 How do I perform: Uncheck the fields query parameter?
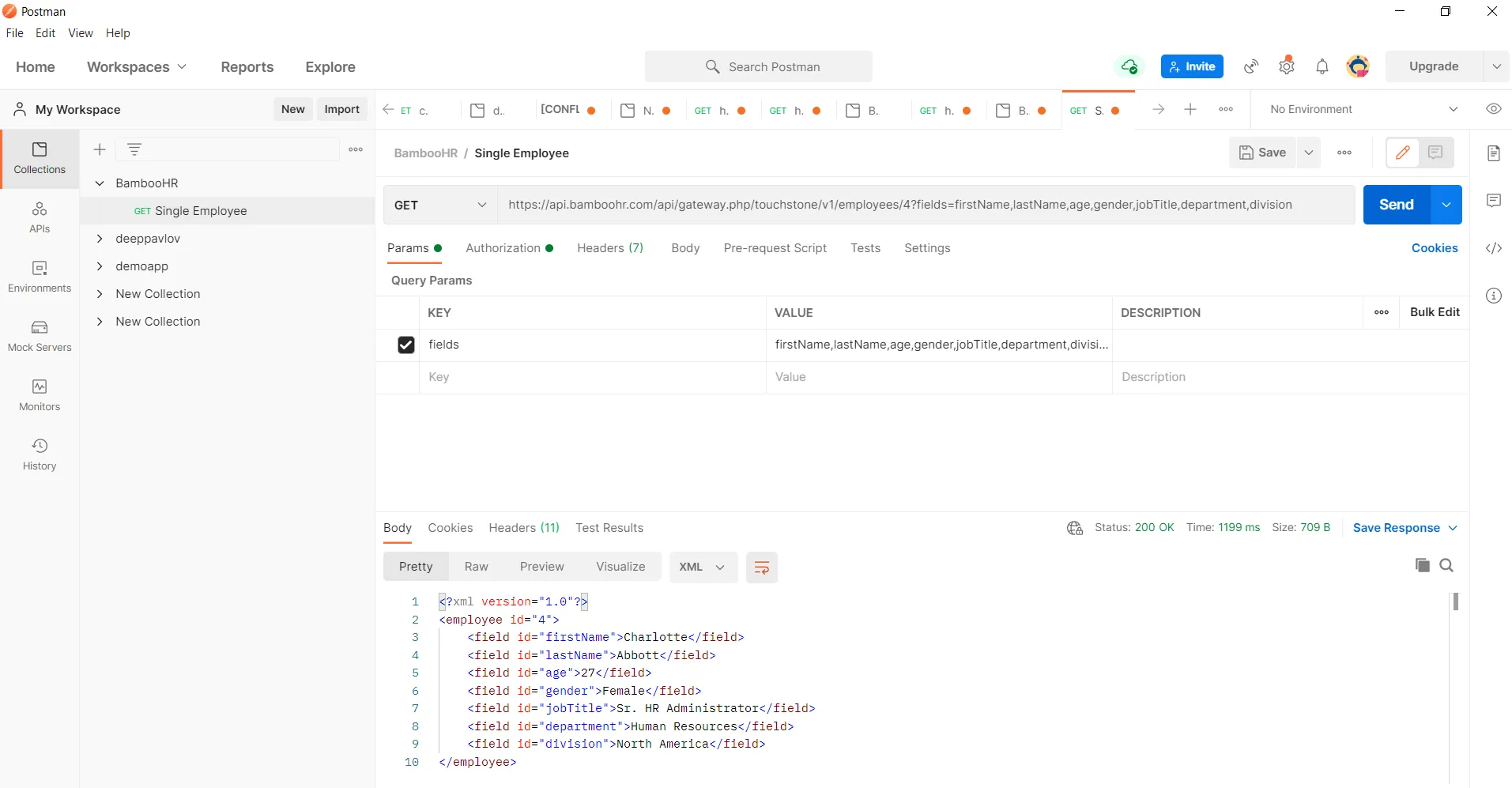tap(405, 345)
